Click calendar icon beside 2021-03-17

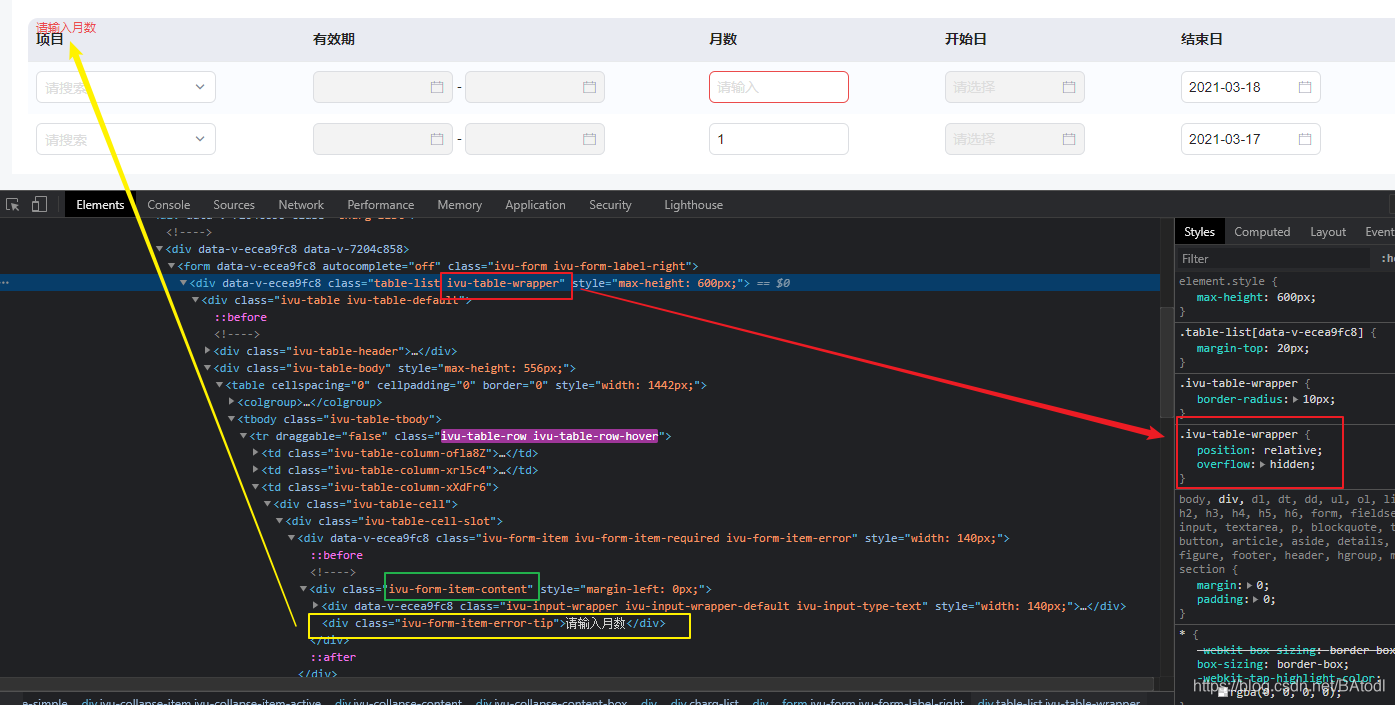[1305, 139]
